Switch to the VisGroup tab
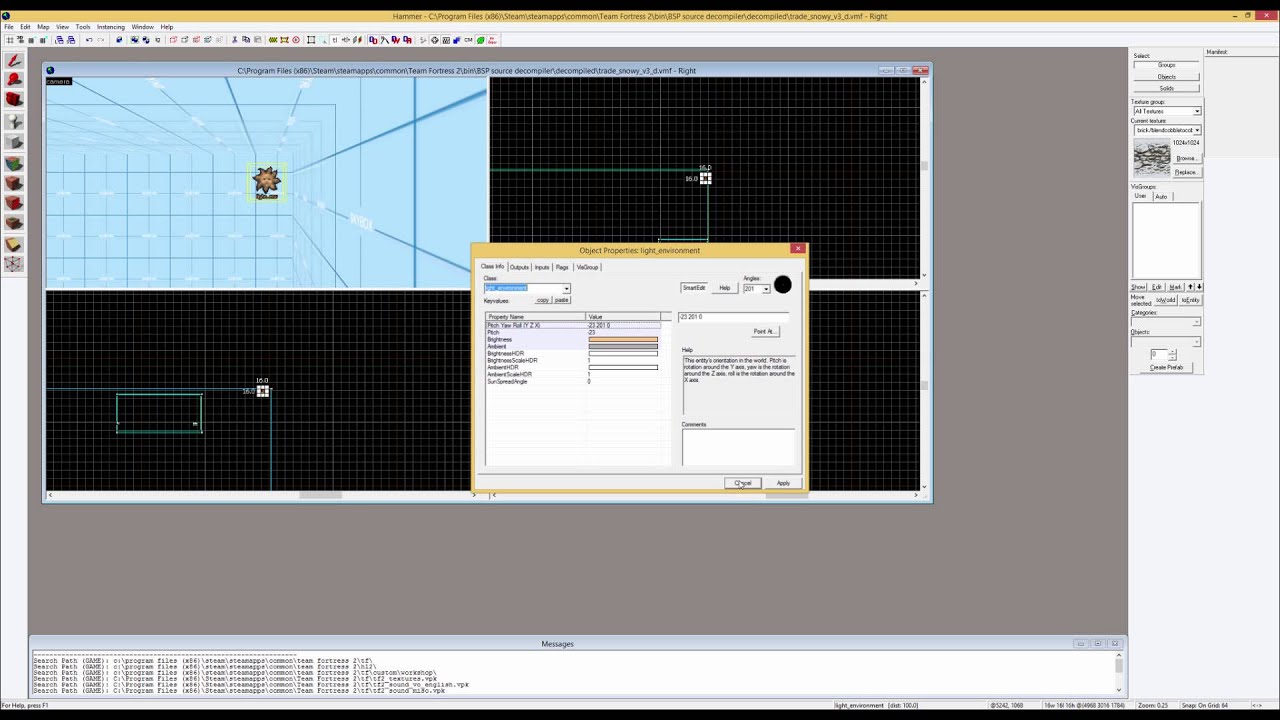Image resolution: width=1280 pixels, height=720 pixels. pos(587,267)
